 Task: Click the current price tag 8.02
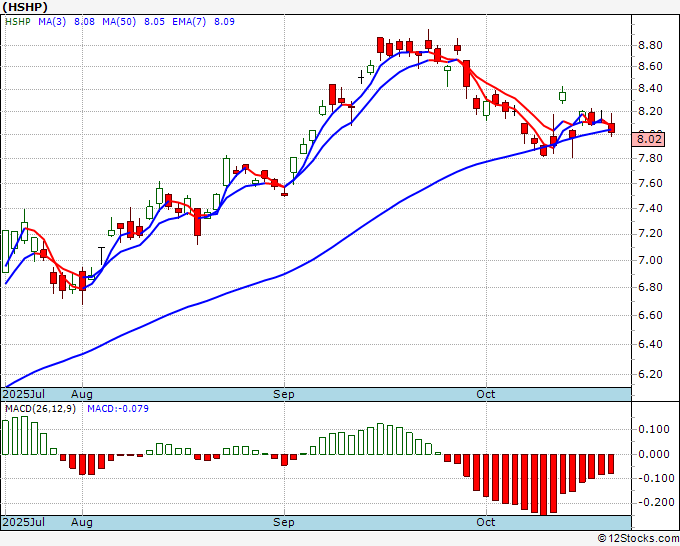pos(649,140)
